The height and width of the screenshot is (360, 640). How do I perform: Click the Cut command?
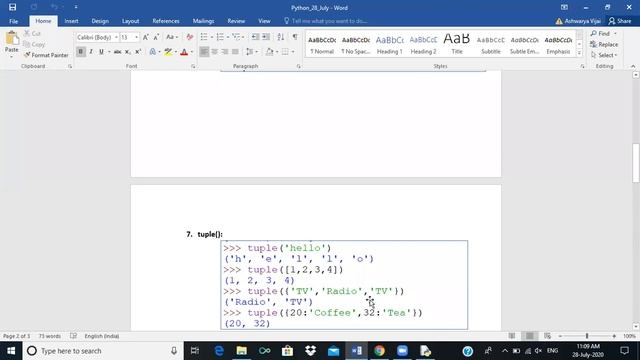pos(32,33)
